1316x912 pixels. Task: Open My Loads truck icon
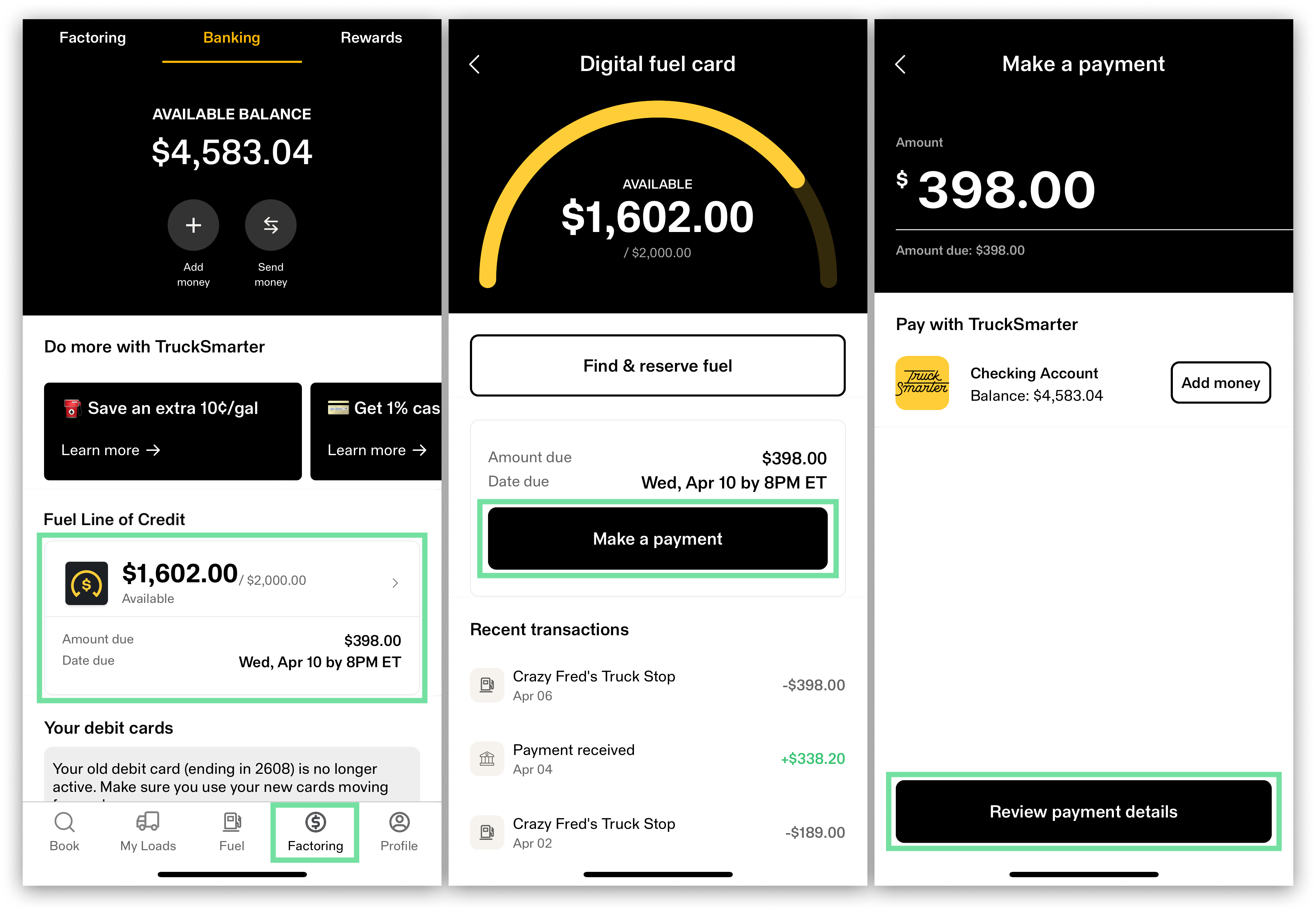tap(148, 822)
